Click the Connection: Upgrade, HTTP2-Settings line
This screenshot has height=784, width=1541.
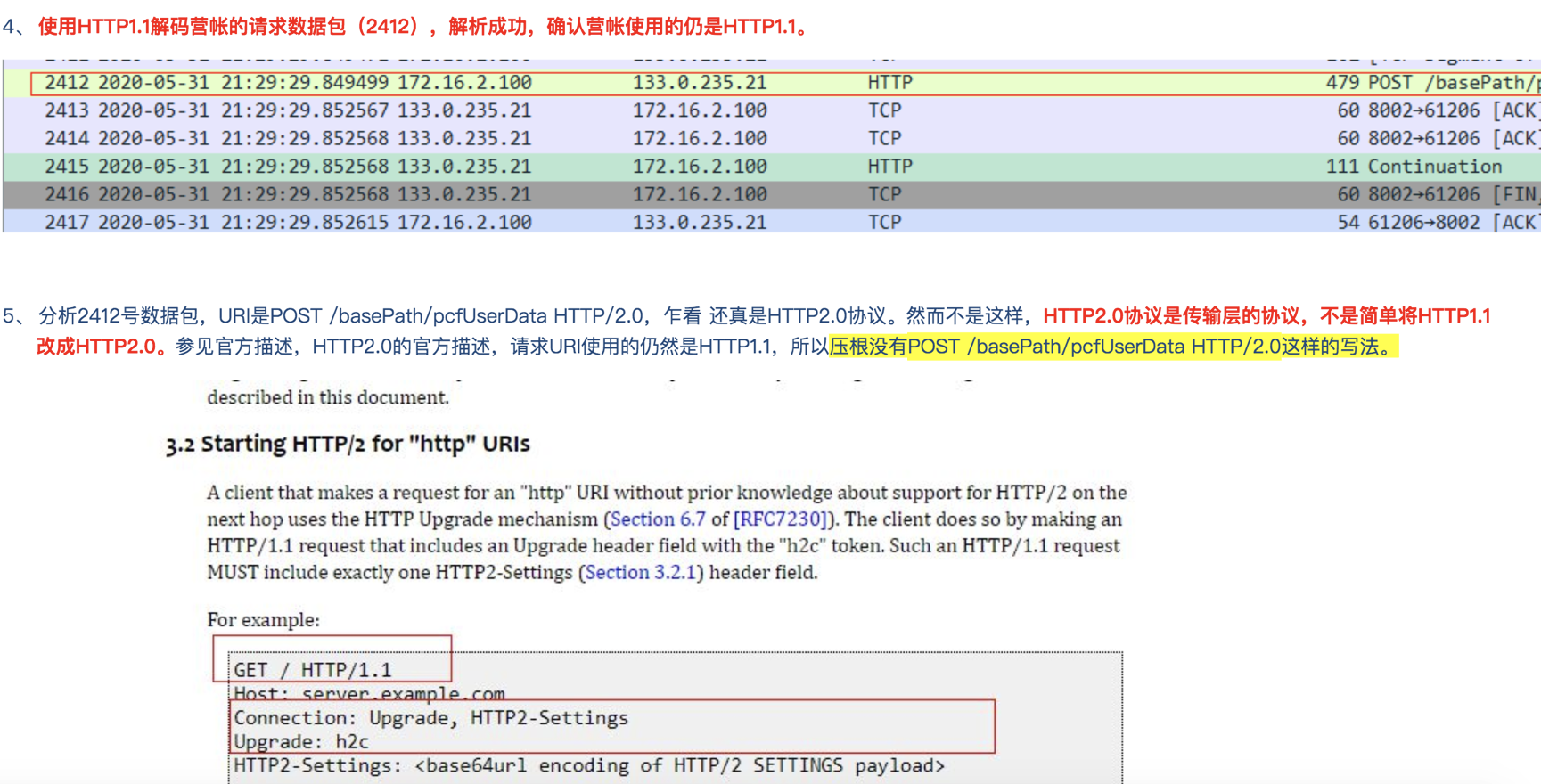tap(431, 718)
